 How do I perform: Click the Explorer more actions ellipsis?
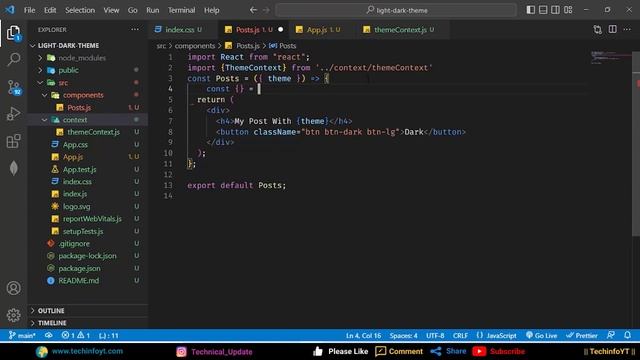135,29
